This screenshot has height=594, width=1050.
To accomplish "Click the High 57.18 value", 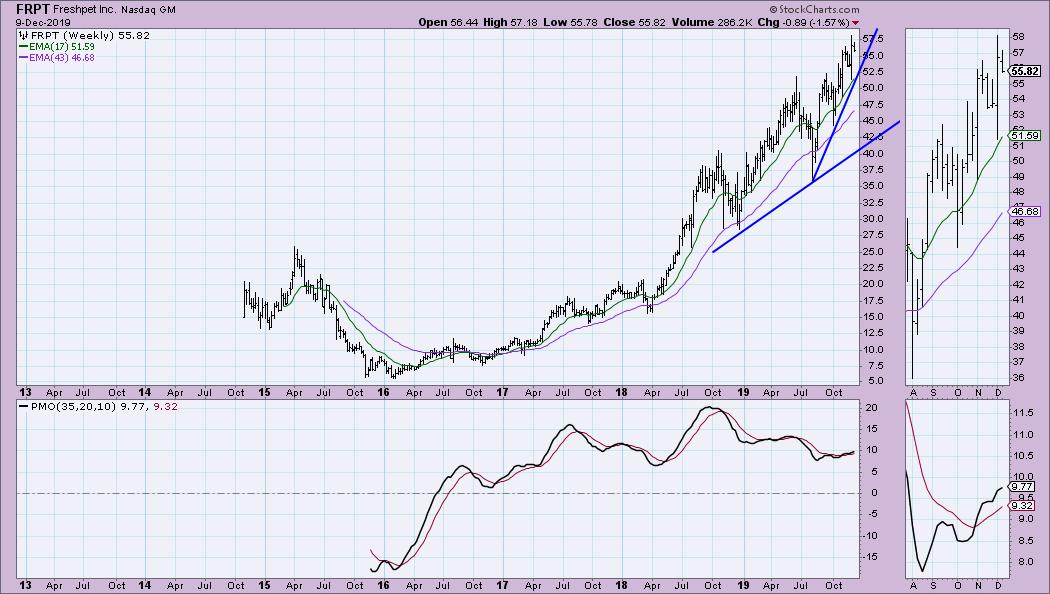I will coord(510,22).
